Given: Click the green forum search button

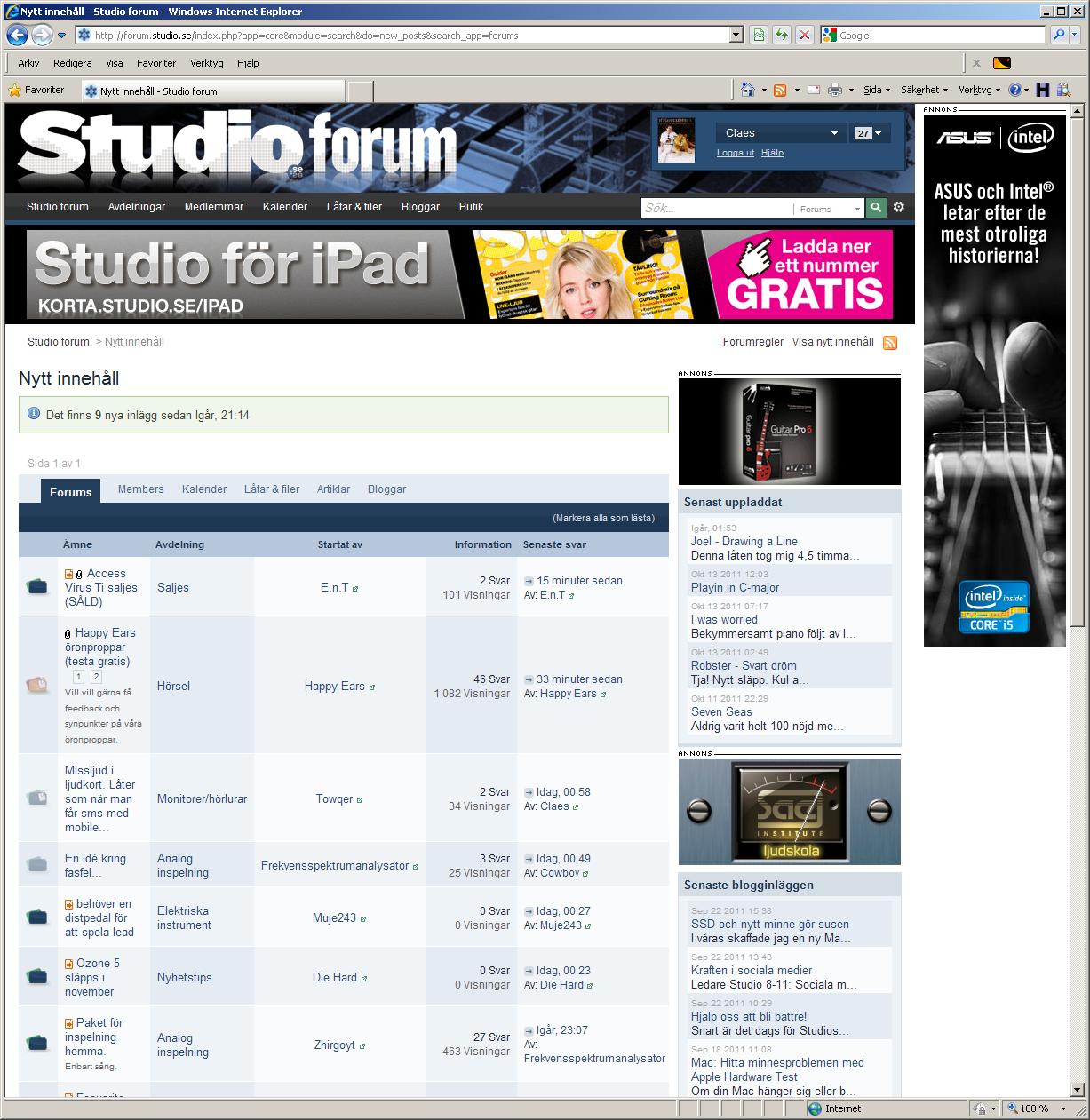Looking at the screenshot, I should [x=876, y=208].
